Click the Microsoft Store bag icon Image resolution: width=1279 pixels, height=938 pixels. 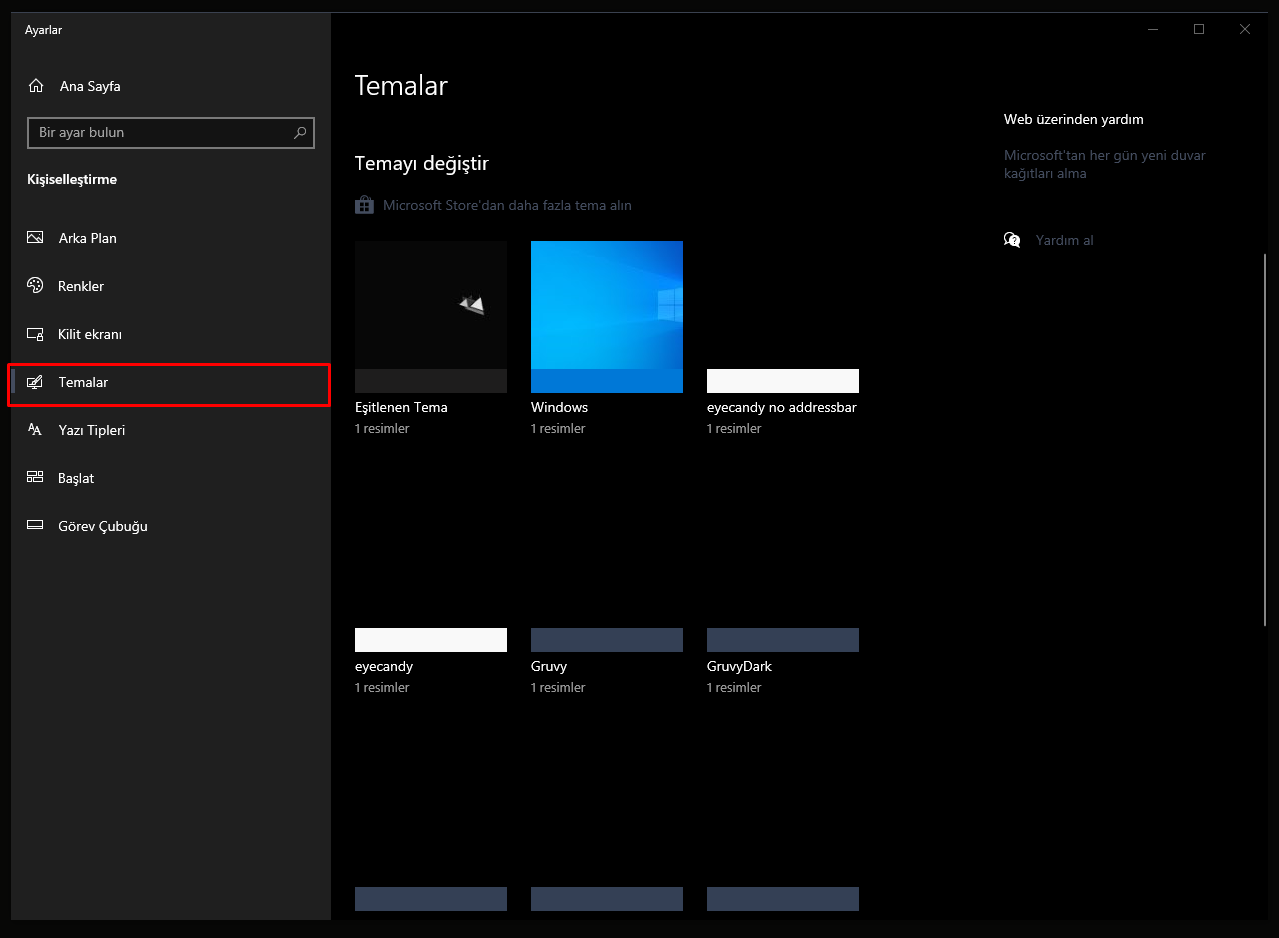[365, 205]
